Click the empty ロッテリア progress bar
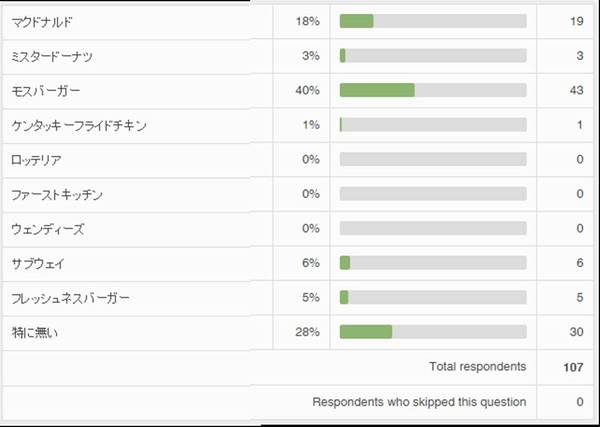The width and height of the screenshot is (600, 427). (433, 159)
